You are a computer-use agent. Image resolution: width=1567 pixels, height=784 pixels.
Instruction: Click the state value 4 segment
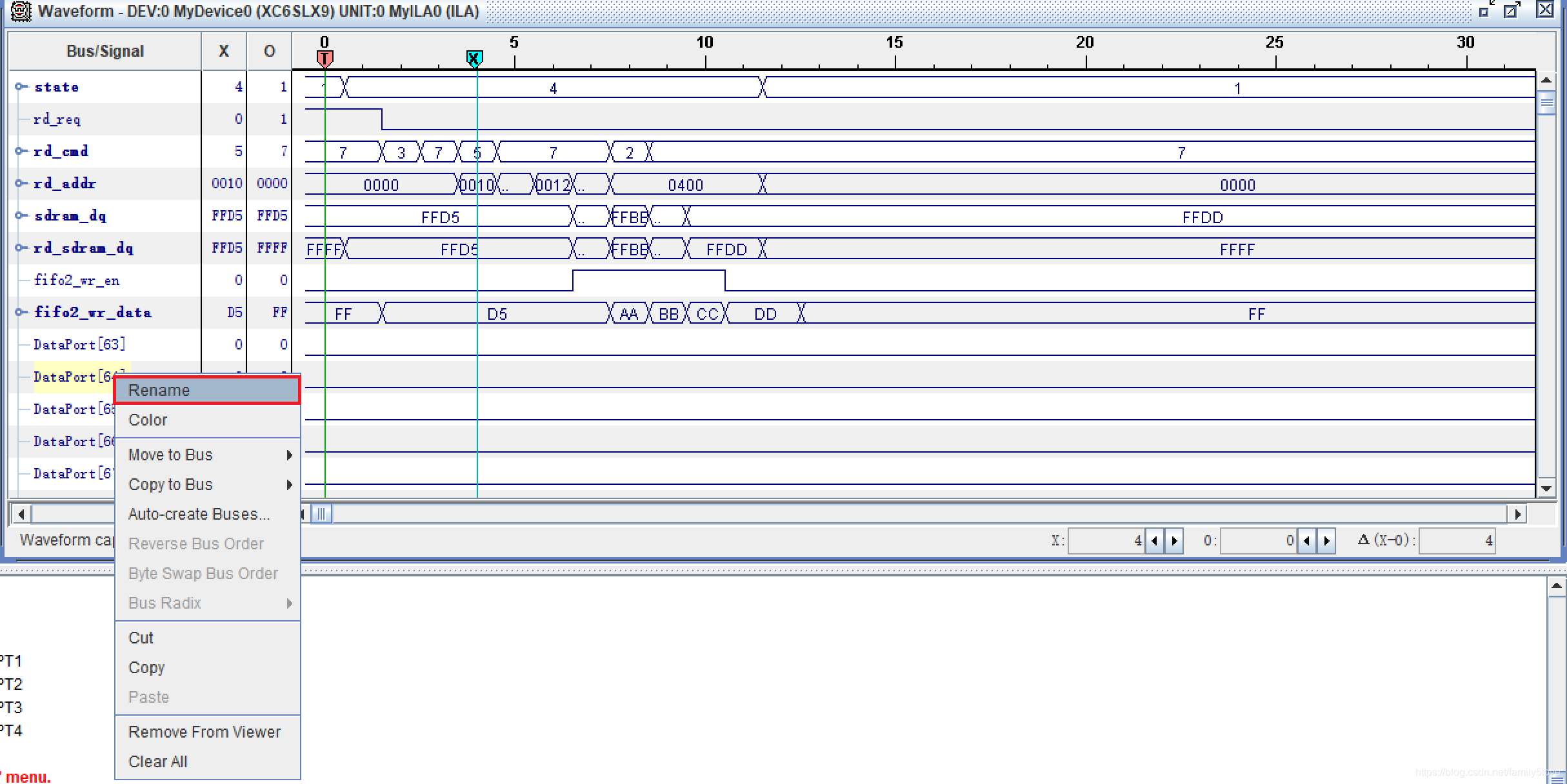click(x=554, y=88)
